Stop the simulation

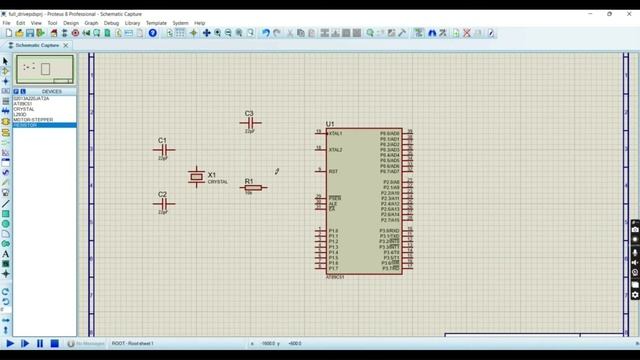[54, 344]
